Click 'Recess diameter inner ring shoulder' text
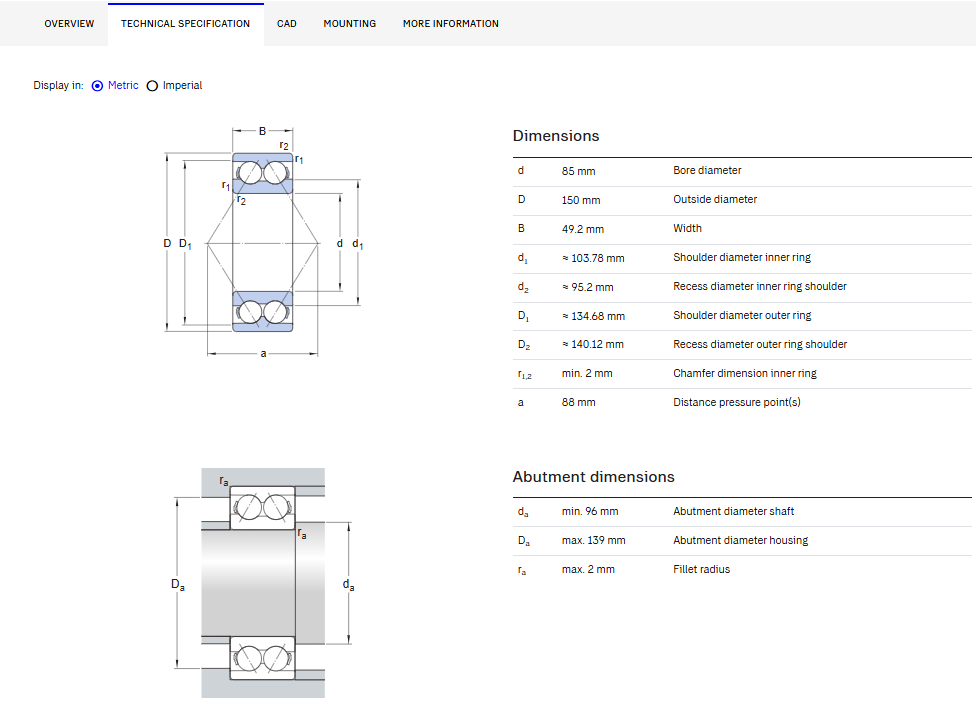 (760, 287)
